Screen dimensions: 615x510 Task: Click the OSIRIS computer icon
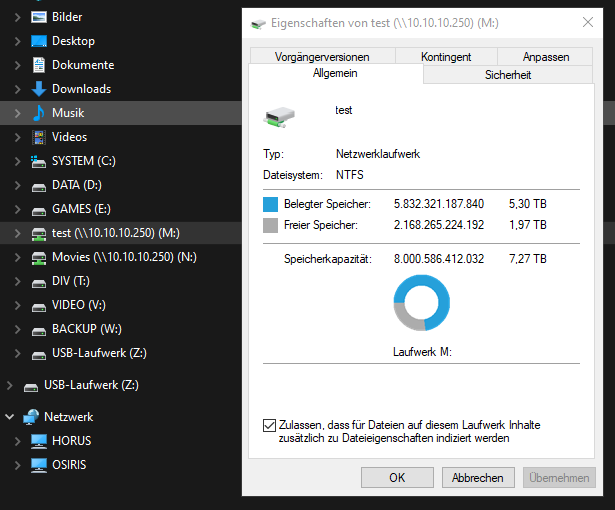coord(39,465)
